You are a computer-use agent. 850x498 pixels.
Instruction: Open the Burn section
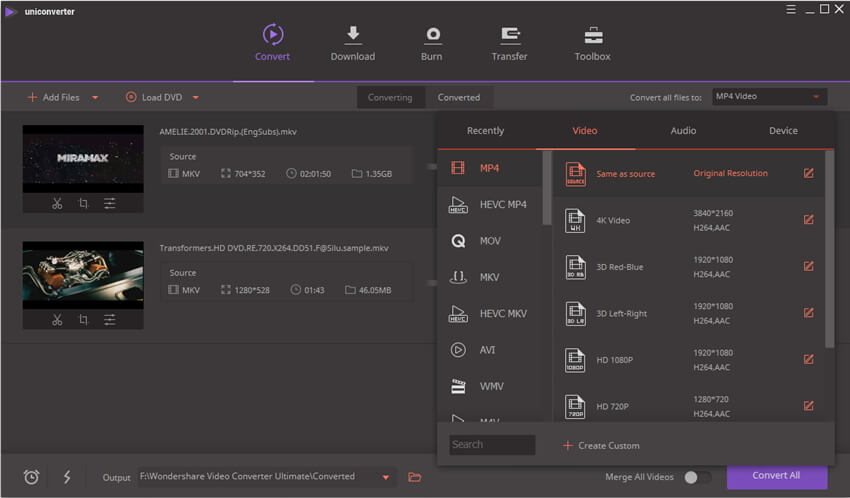click(x=432, y=43)
